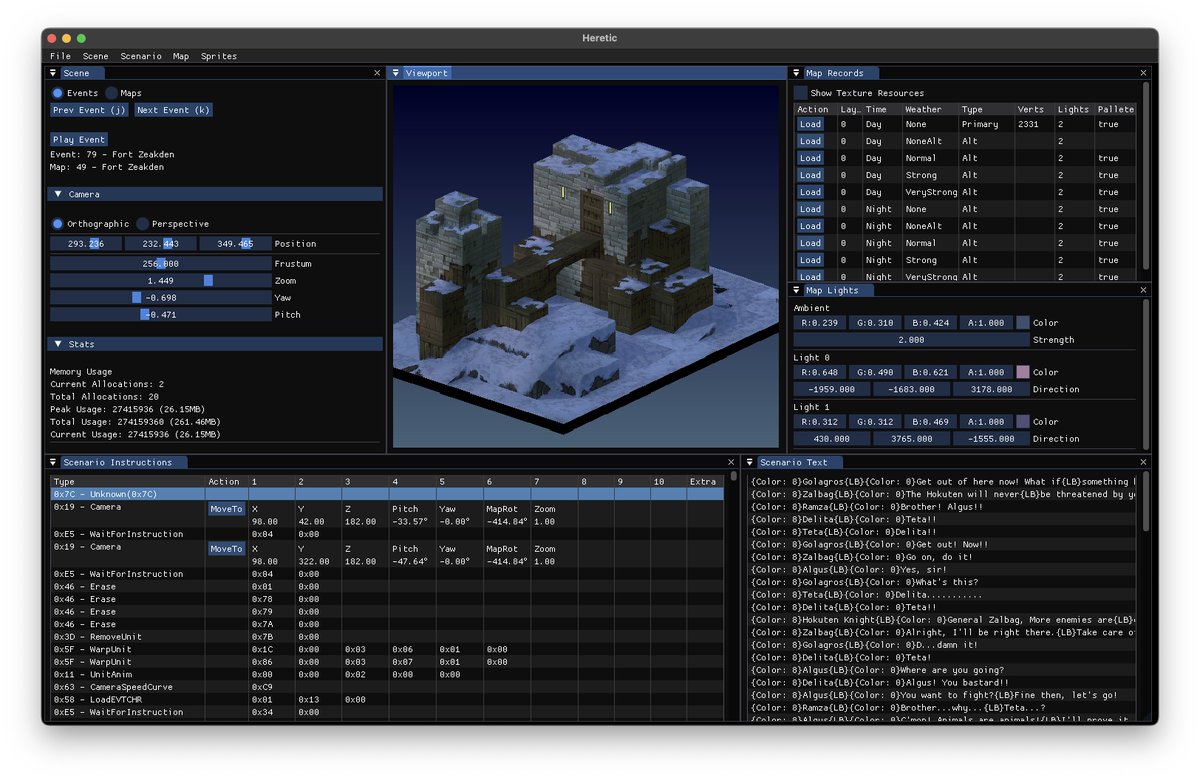Viewport: 1200px width, 780px height.
Task: Choose Orthographic camera mode
Action: coord(58,224)
